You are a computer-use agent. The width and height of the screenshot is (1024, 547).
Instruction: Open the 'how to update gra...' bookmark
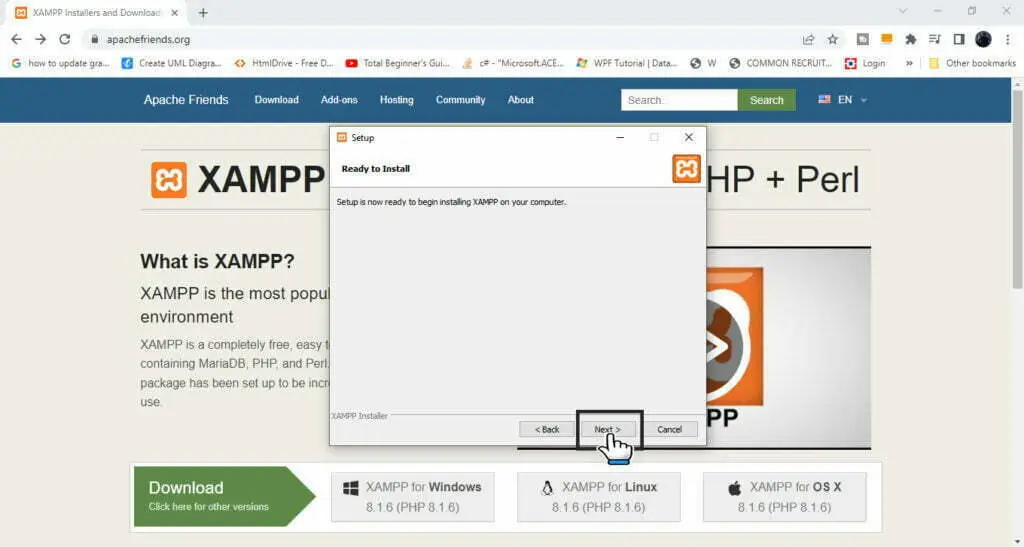(60, 63)
